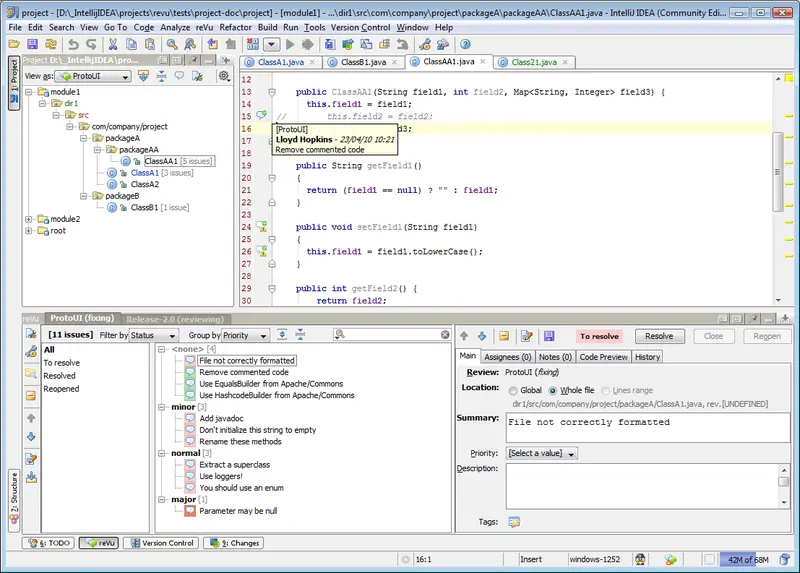Open the View as ProtoUI dropdown
800x573 pixels.
[92, 76]
